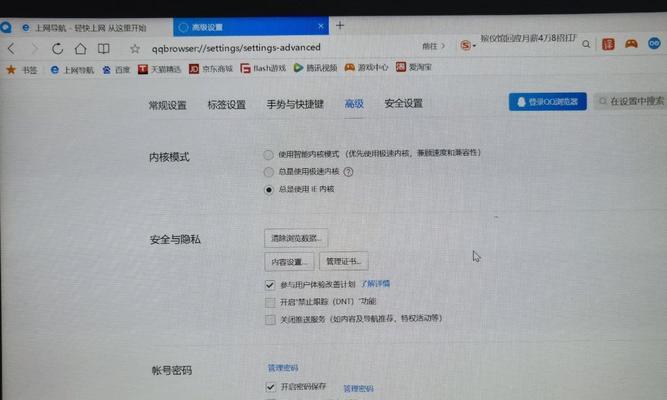
Task: Select the 高级设置 browser tab
Action: pyautogui.click(x=251, y=27)
